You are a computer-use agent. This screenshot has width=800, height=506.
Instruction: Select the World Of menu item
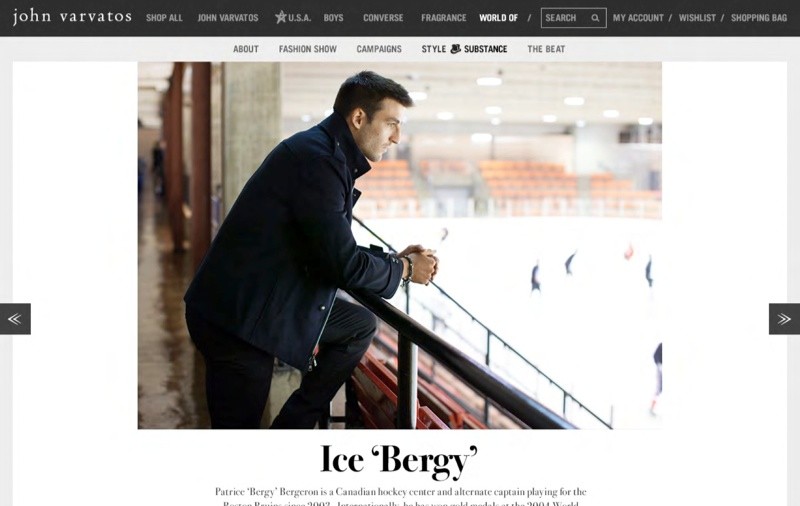[x=498, y=18]
